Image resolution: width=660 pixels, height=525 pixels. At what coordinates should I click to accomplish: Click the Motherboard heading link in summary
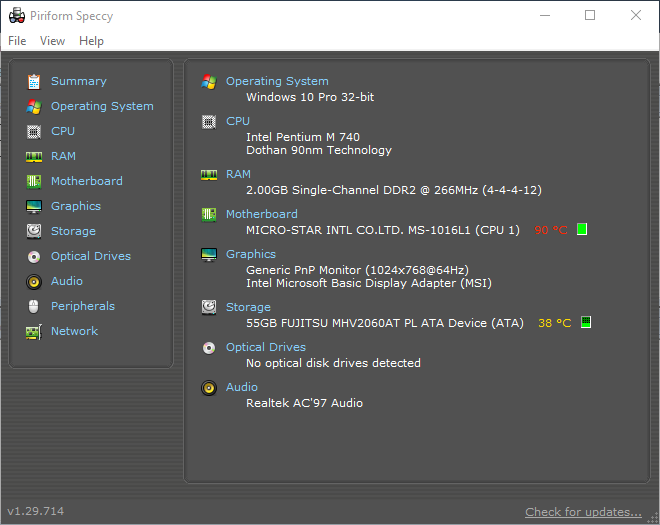click(x=262, y=214)
